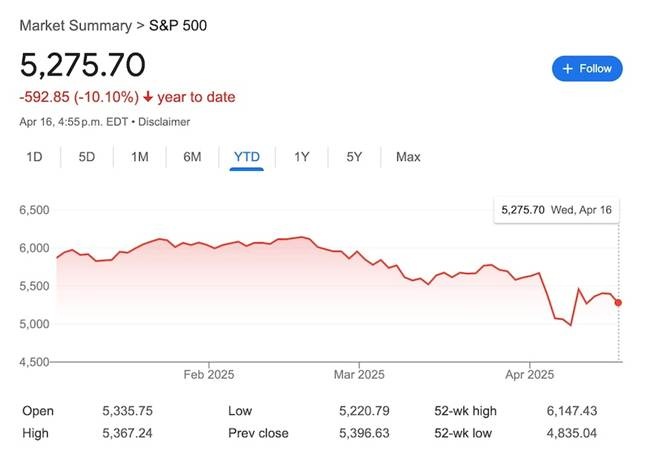Select the YTD tab

pyautogui.click(x=246, y=156)
